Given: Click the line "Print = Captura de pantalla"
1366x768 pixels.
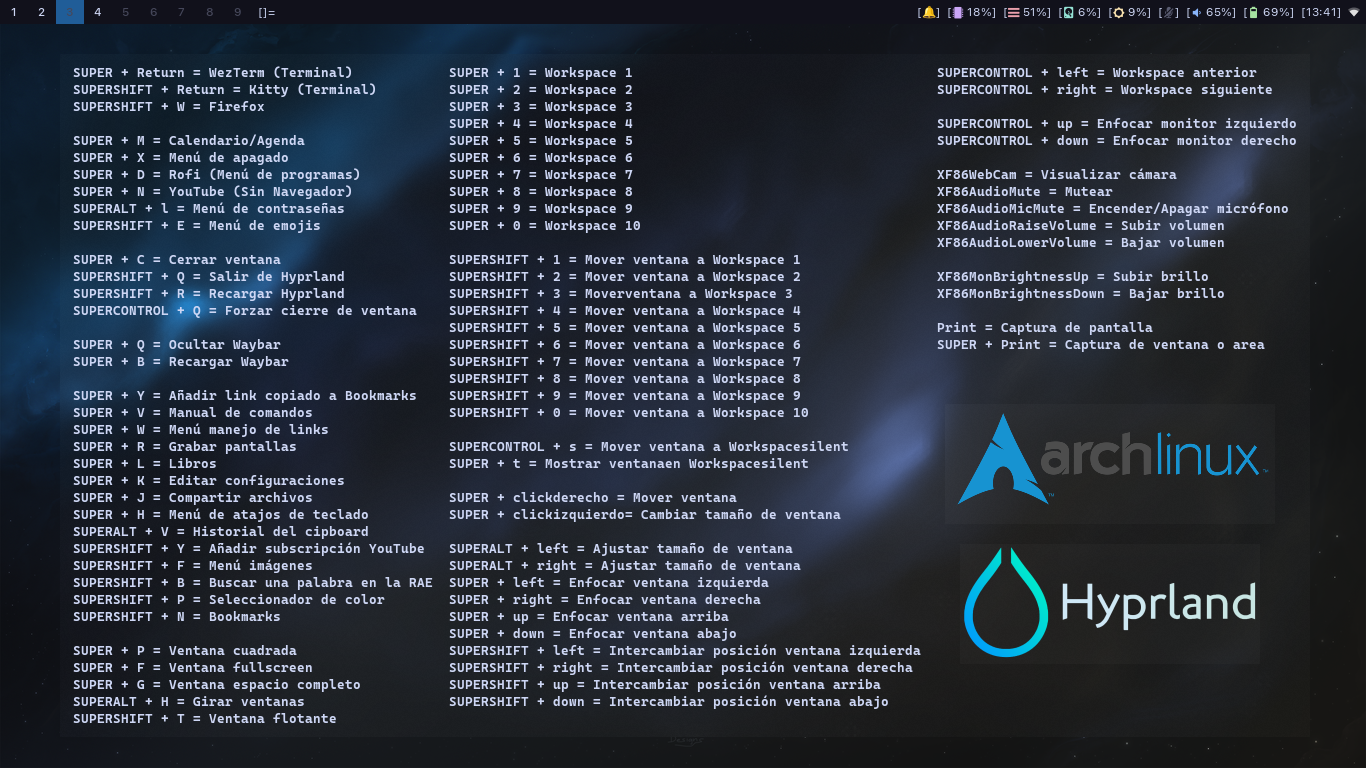Looking at the screenshot, I should pyautogui.click(x=1045, y=328).
